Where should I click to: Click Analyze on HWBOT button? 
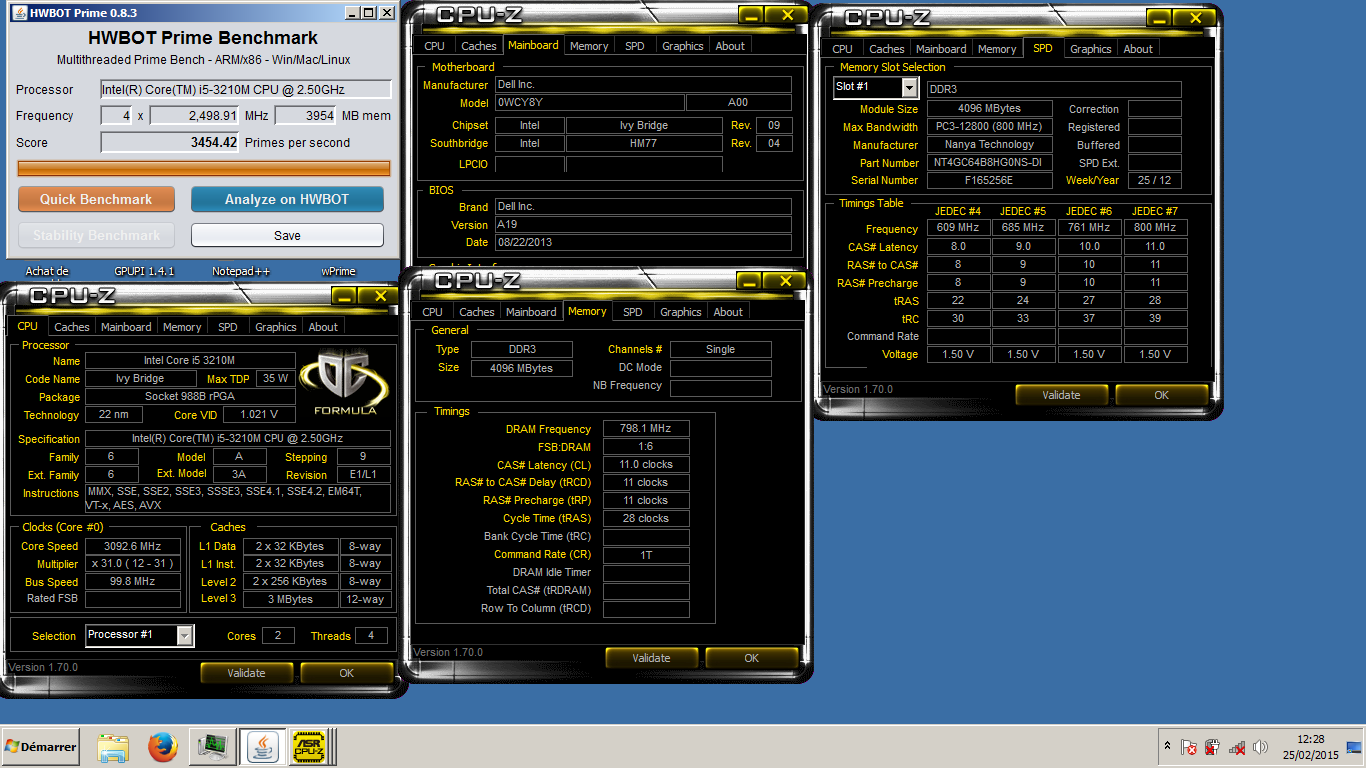coord(287,199)
